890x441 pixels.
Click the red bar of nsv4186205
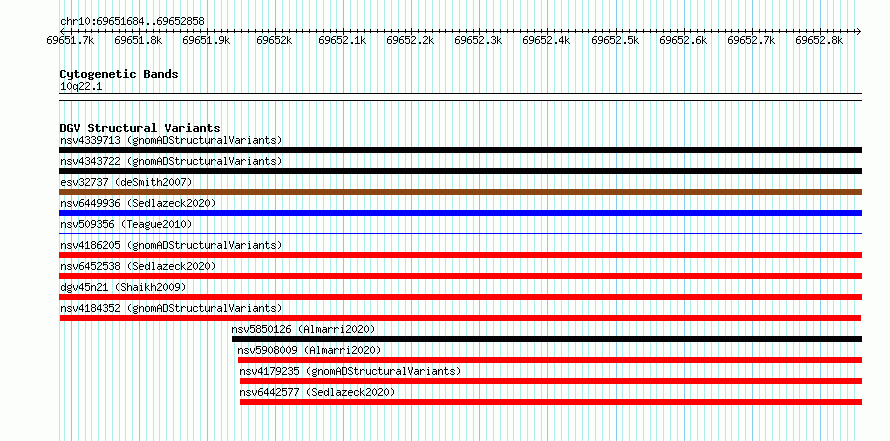pos(460,255)
